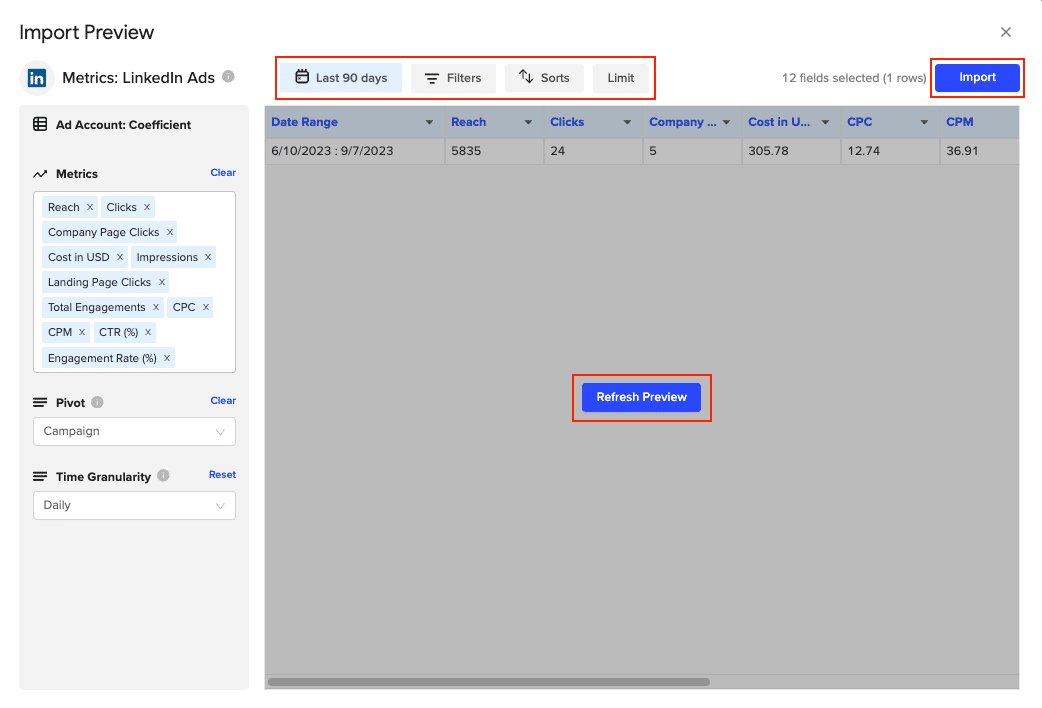Click the Import button
The width and height of the screenshot is (1042, 708).
coord(977,77)
